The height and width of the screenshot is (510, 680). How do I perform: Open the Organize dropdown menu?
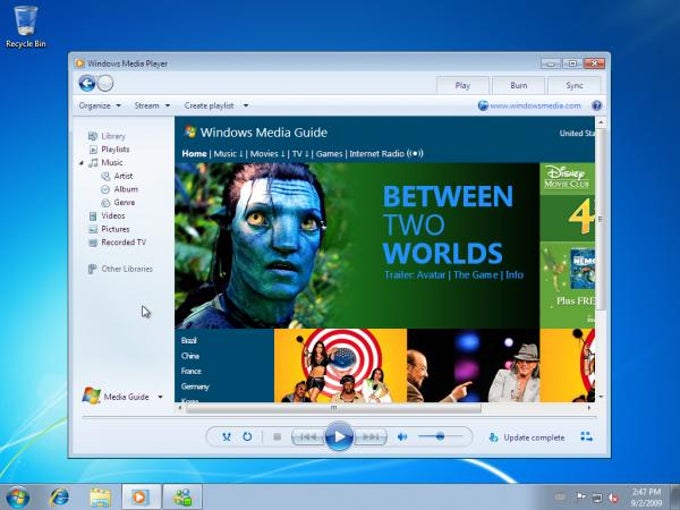tap(100, 105)
